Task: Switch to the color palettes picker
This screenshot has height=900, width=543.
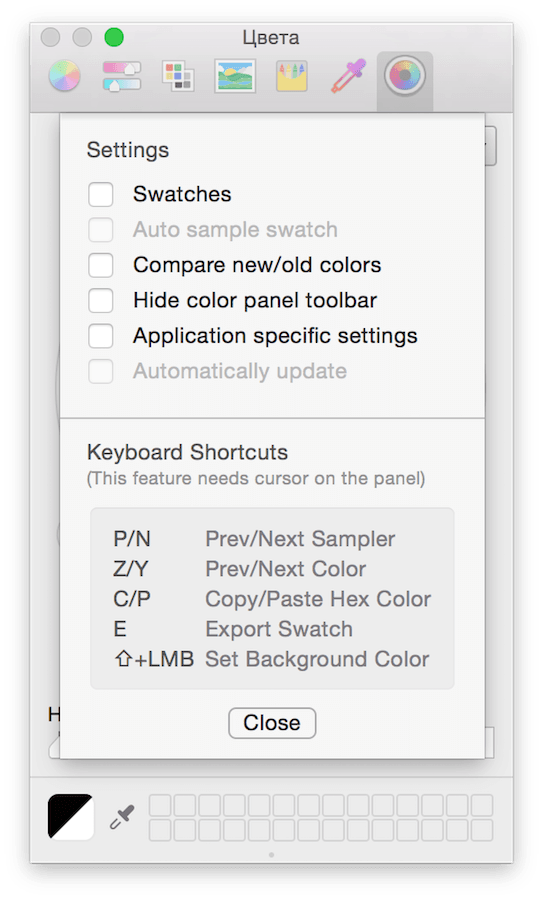Action: pos(178,76)
